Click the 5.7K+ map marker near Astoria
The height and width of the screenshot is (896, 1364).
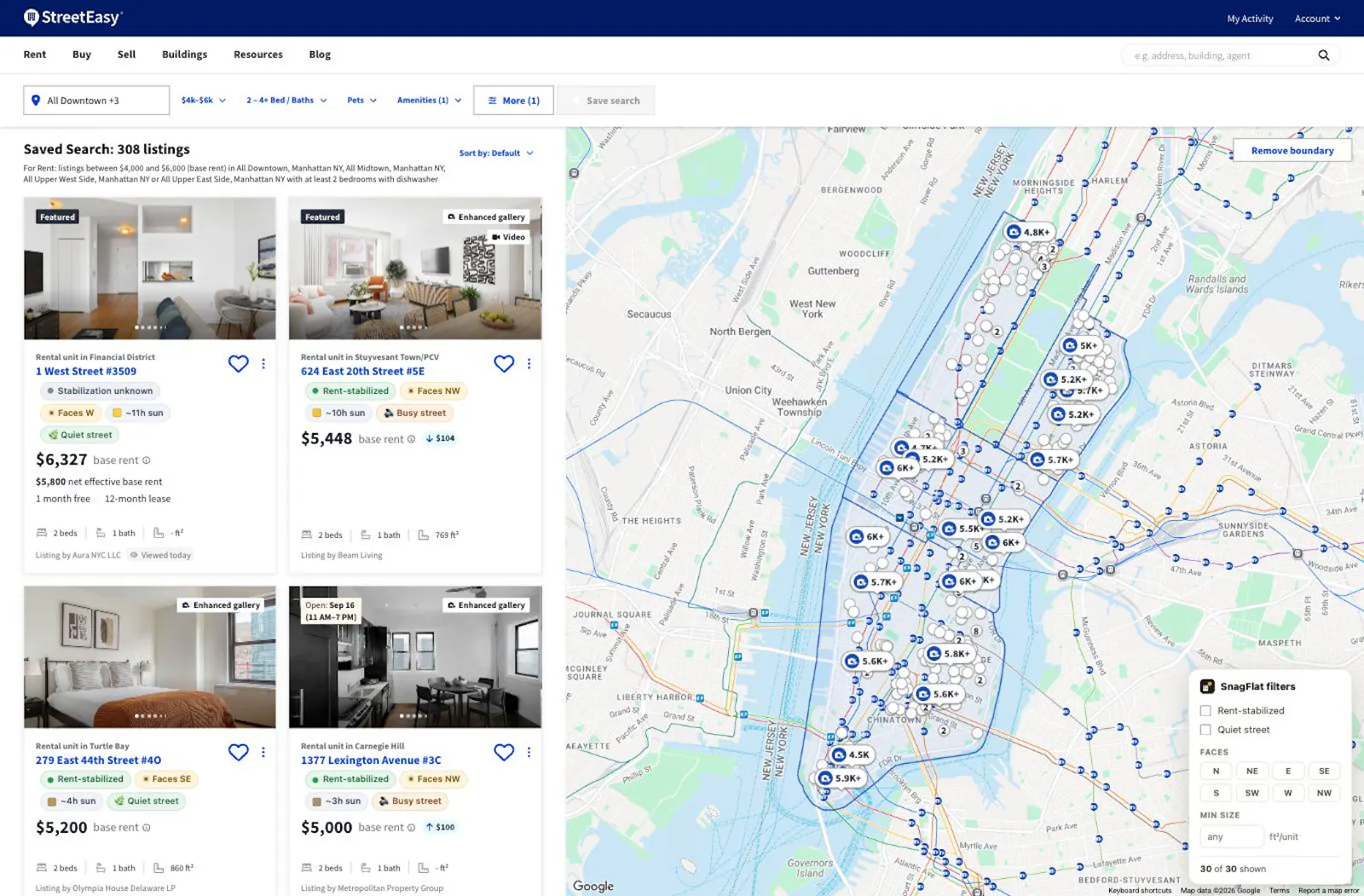point(1052,460)
